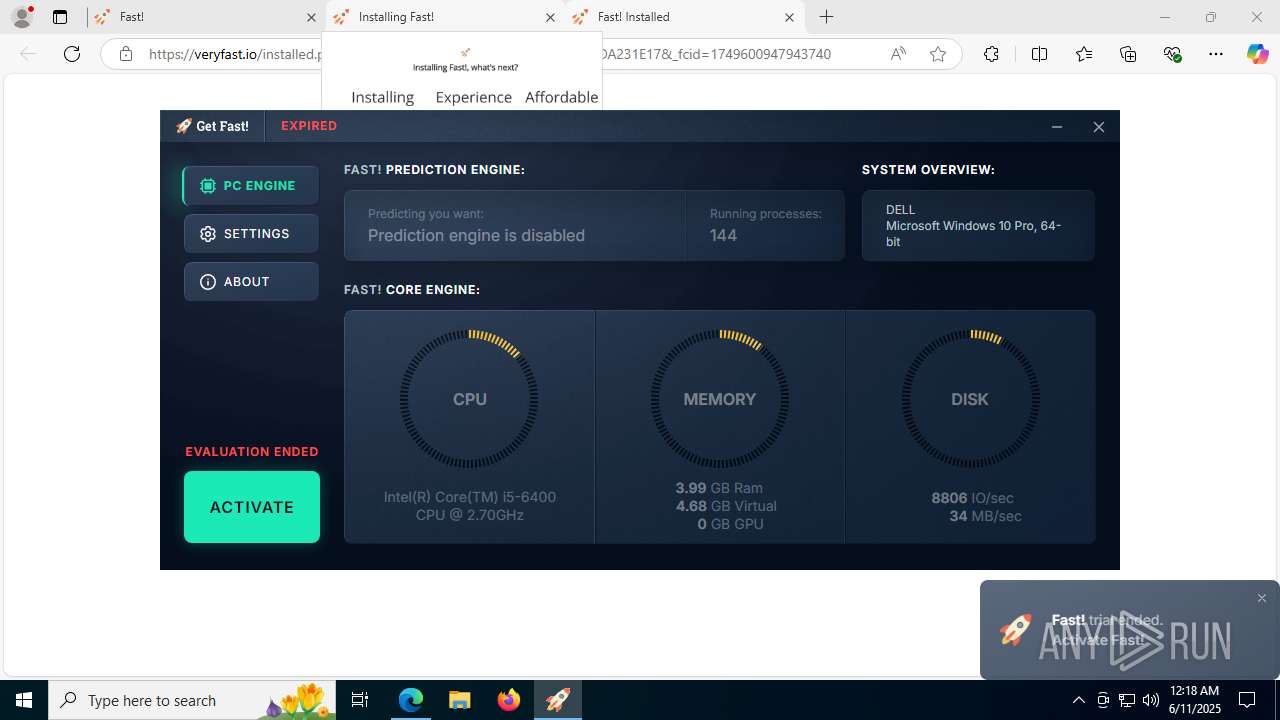Screen dimensions: 1280x720
Task: Click the Get Fast! rocket logo
Action: coord(212,126)
